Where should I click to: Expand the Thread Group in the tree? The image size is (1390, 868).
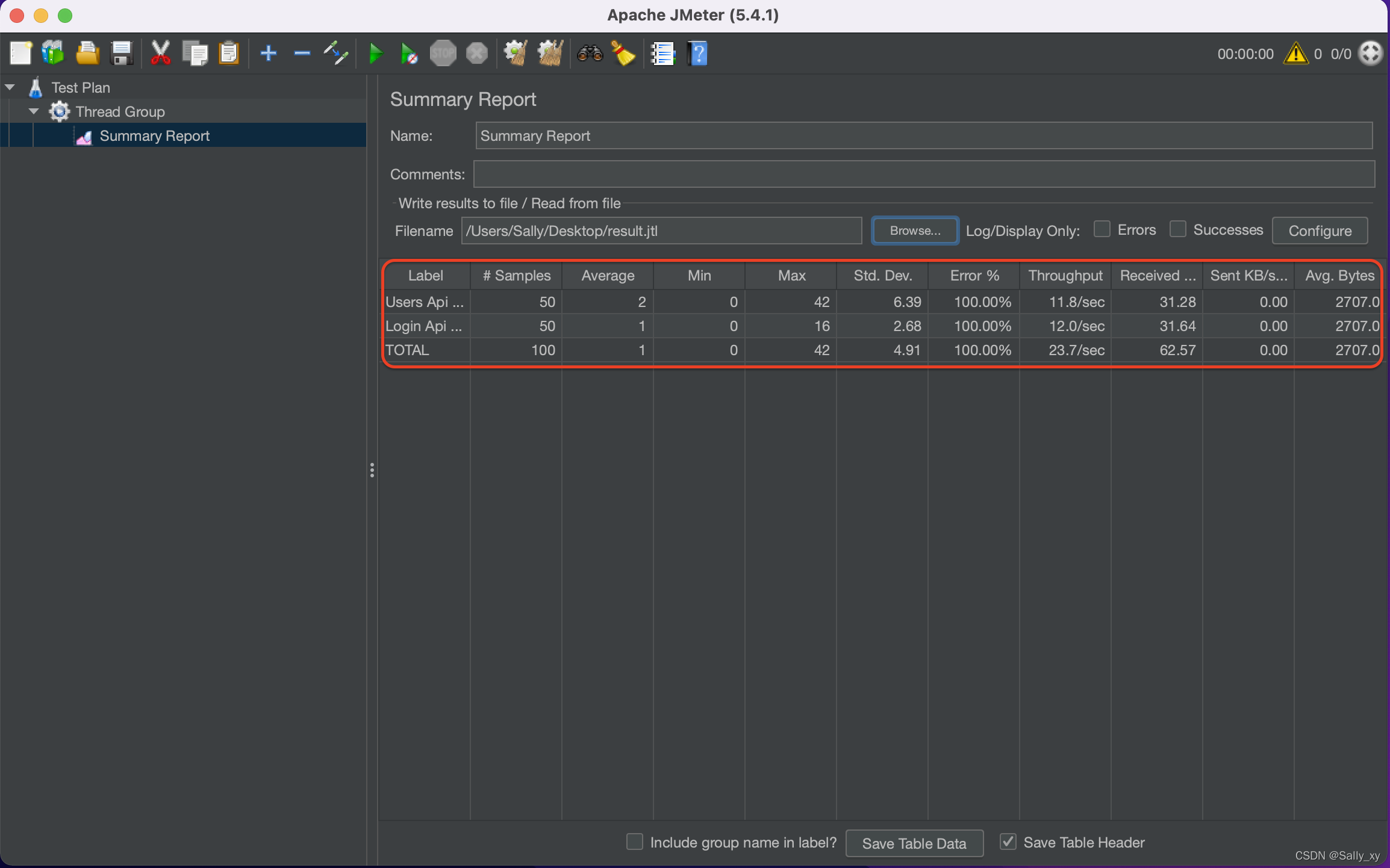coord(33,111)
